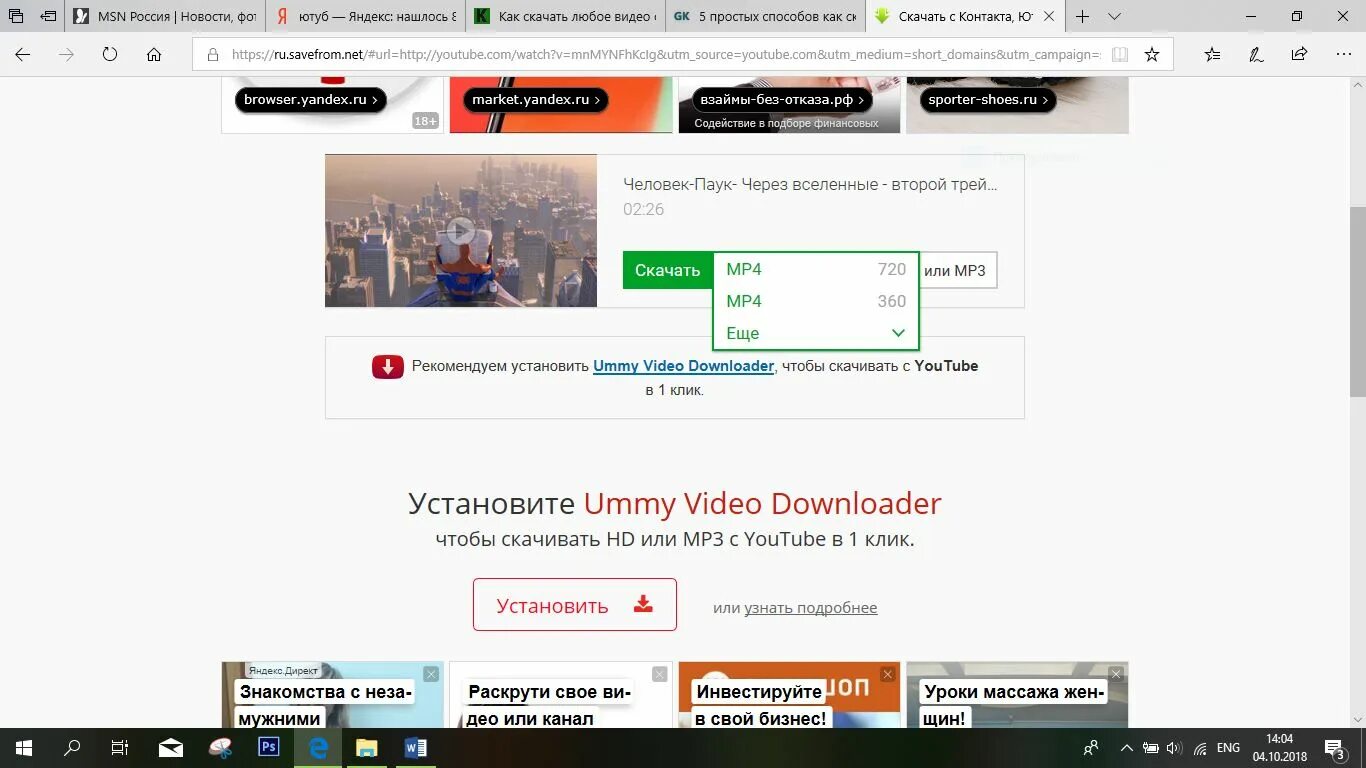Switch to the 5 простых способов tab
Screen dimensions: 1366x768
coord(765,16)
